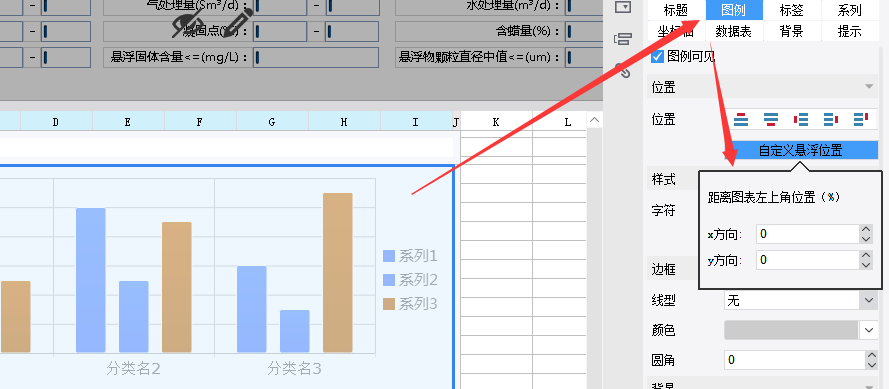Open the widget settings sidebar icon with dropdown box
889x389 pixels.
click(623, 7)
